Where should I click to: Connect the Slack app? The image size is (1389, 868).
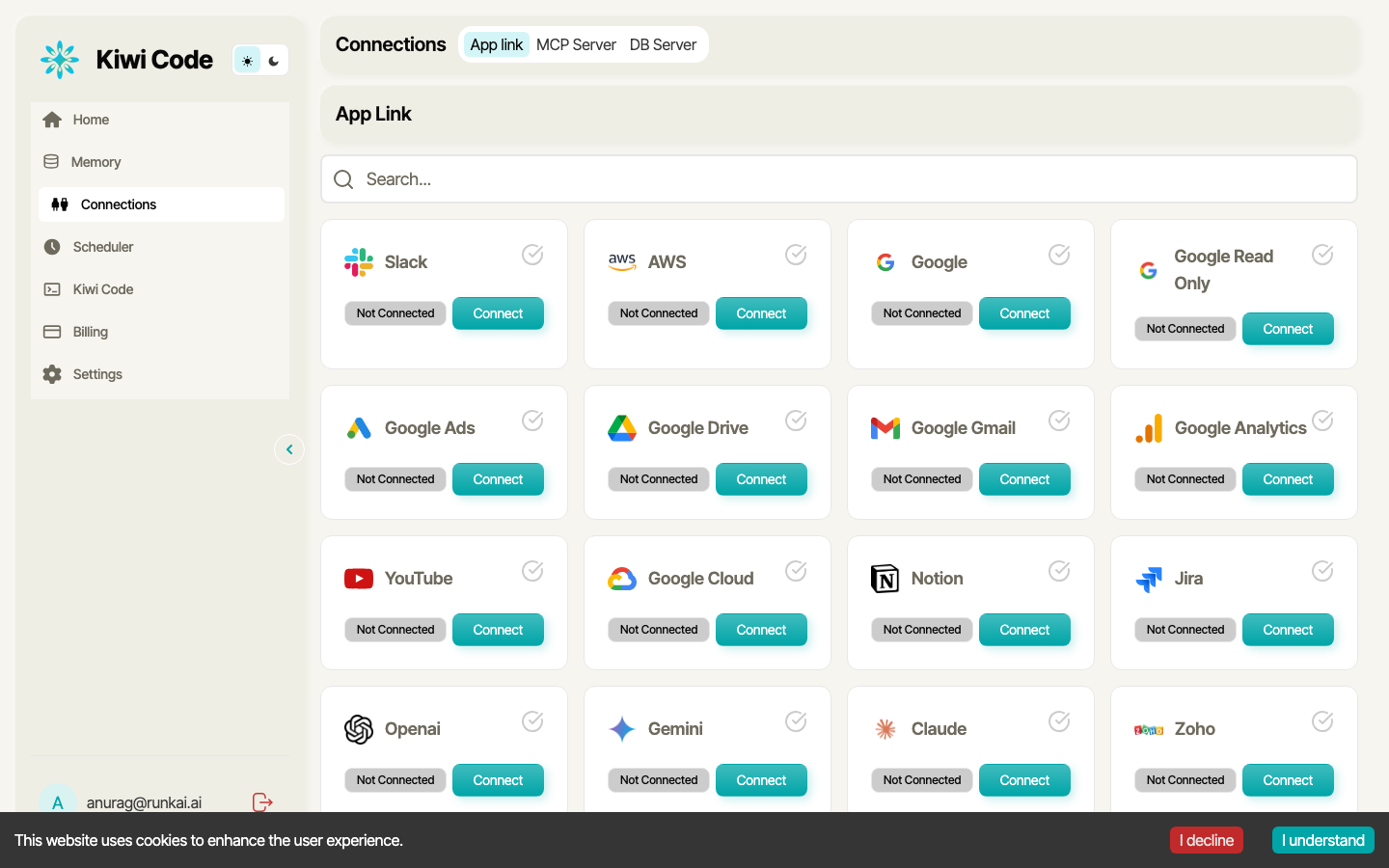point(498,313)
